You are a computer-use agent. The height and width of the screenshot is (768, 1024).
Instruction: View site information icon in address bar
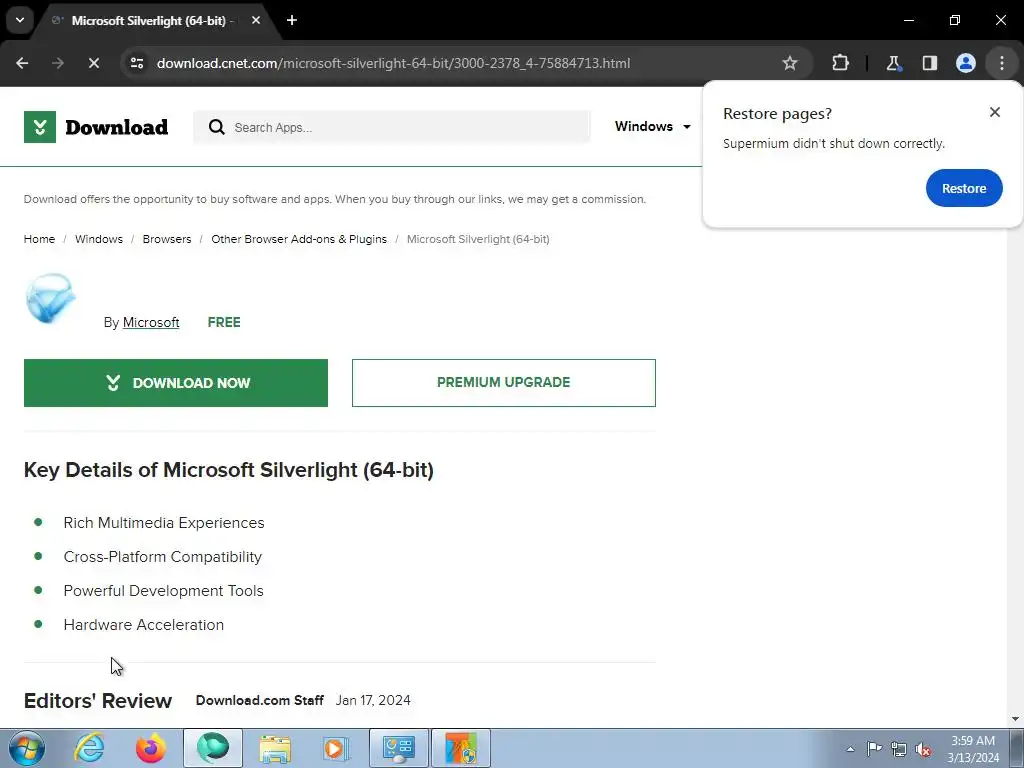[137, 63]
